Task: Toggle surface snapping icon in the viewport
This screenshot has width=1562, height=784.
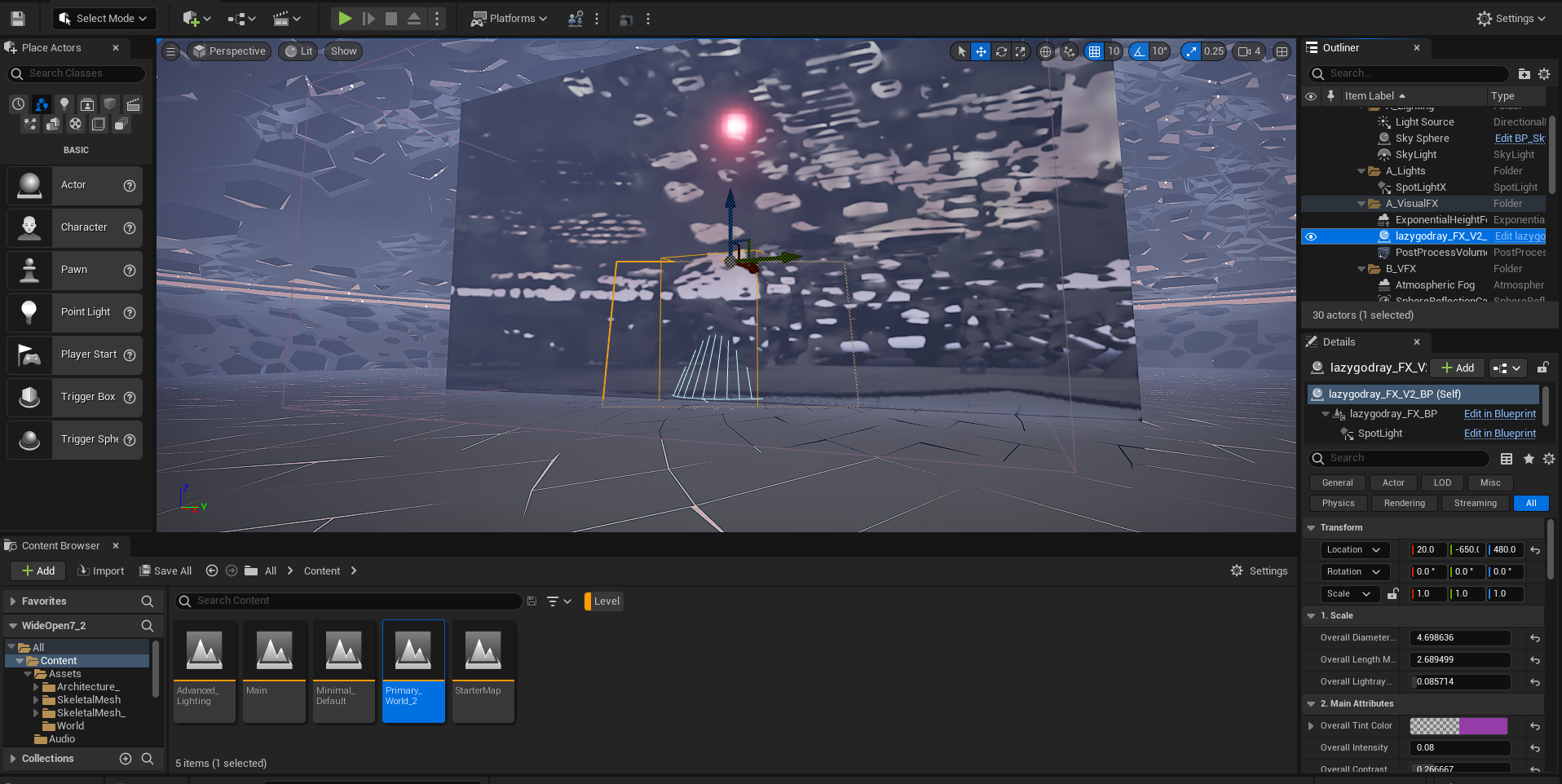Action: coord(1069,51)
